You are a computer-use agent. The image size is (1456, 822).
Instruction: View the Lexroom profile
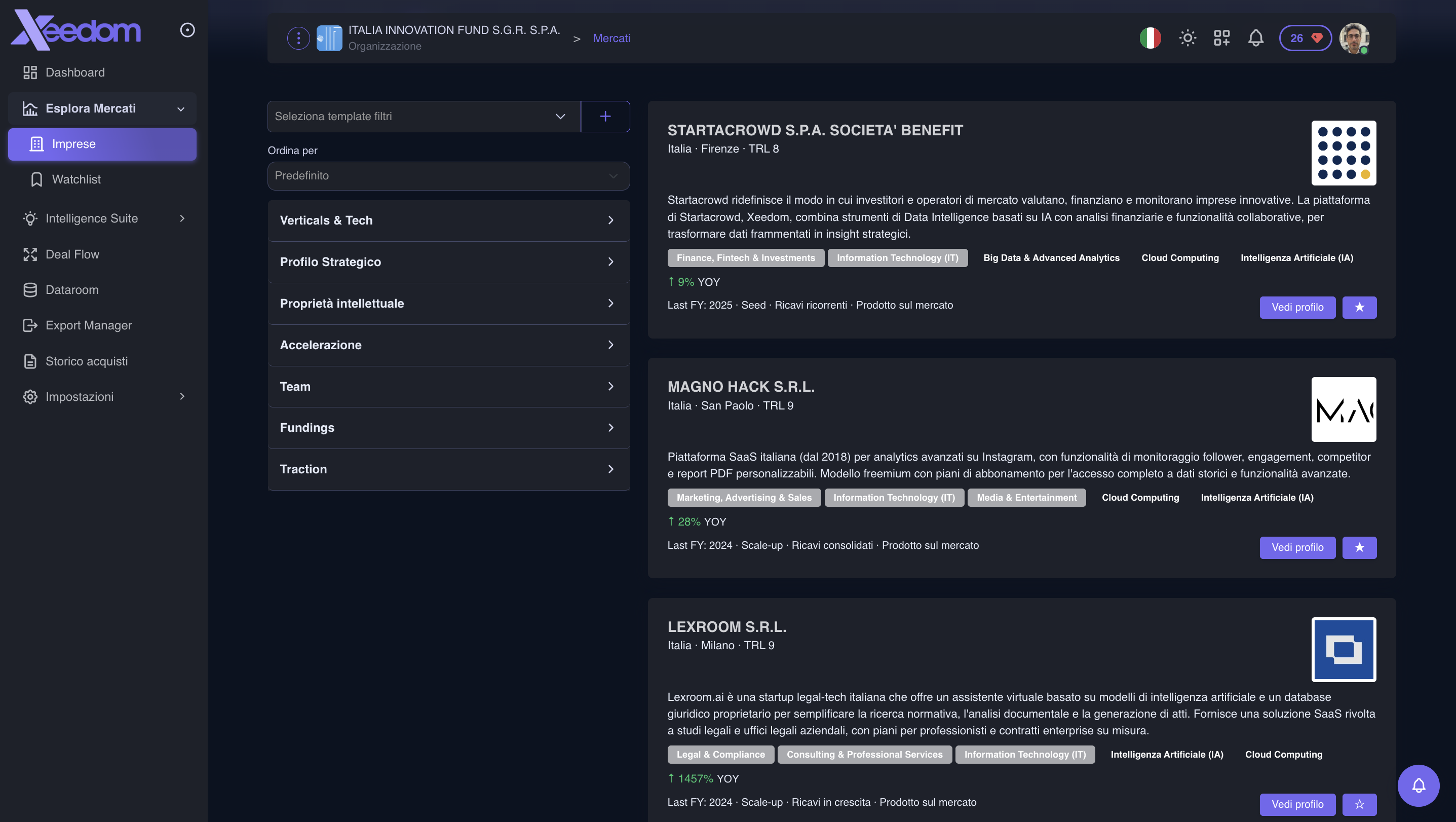pos(1297,804)
